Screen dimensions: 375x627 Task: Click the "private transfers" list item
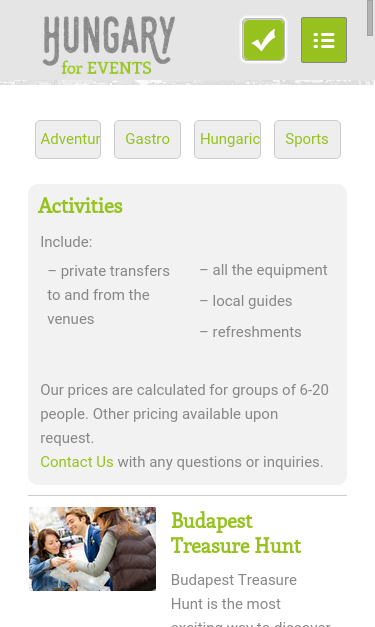tap(109, 295)
